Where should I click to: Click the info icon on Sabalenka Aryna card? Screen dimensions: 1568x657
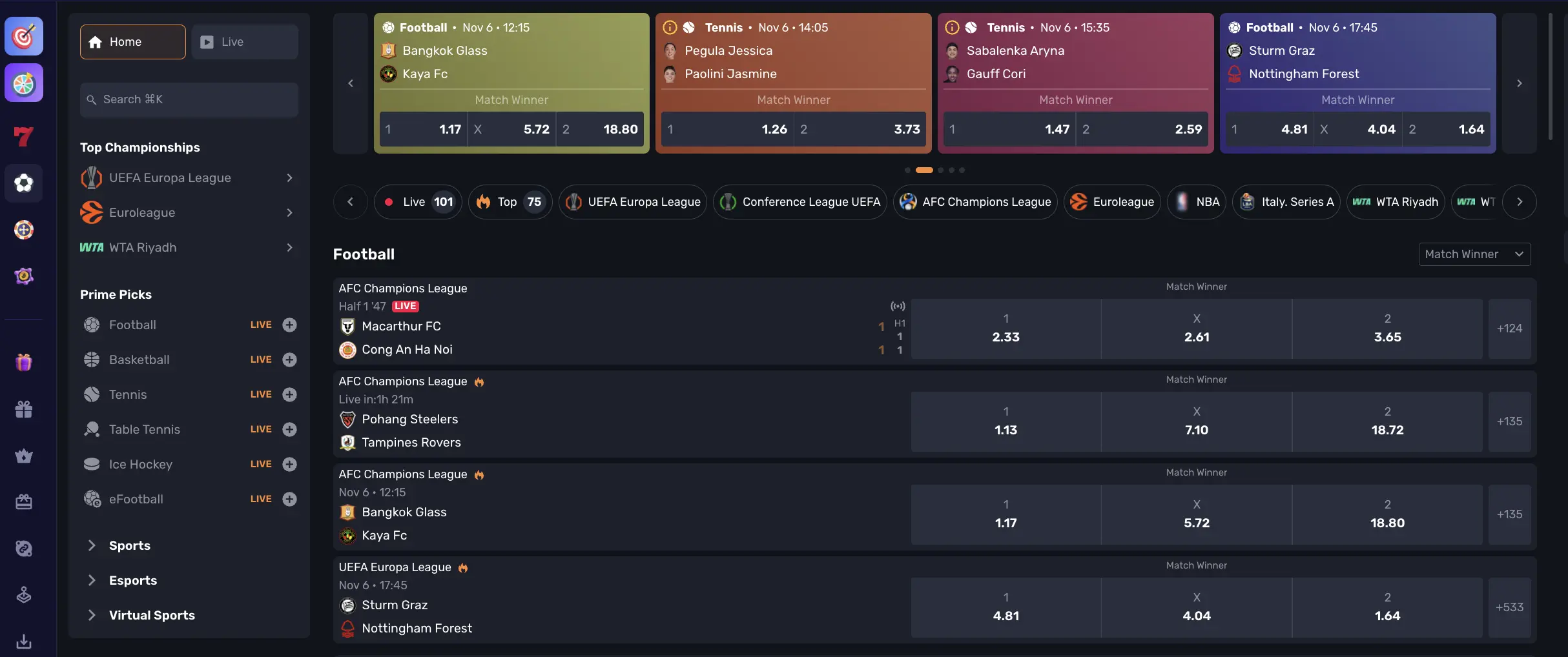952,27
